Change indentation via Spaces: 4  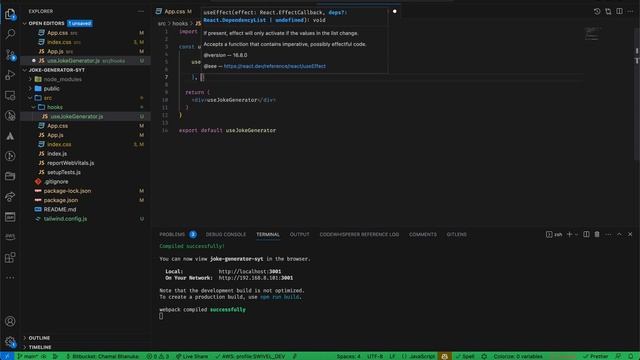tap(349, 356)
